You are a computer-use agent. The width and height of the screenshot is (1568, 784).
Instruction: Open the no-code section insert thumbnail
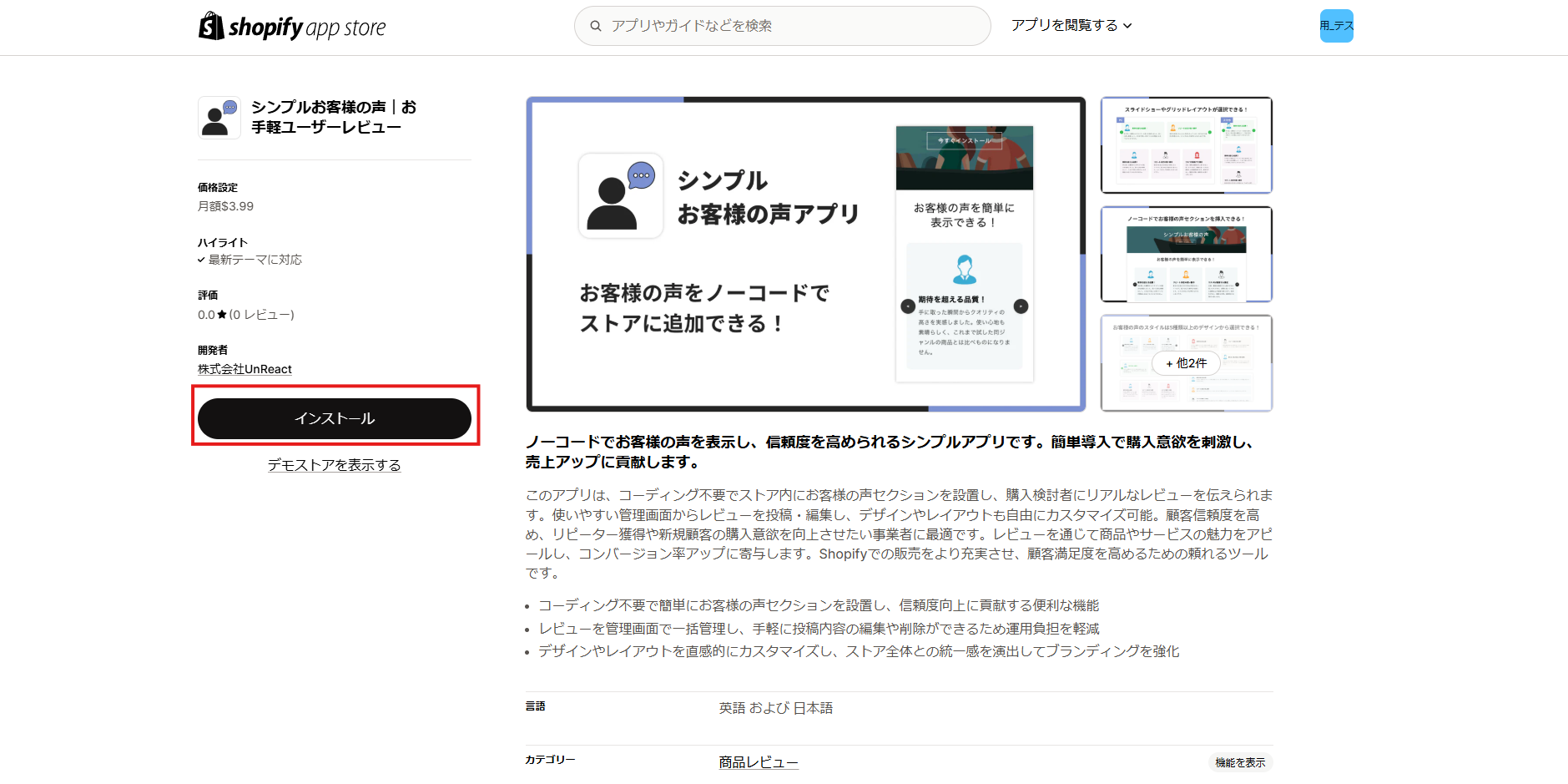[1187, 254]
